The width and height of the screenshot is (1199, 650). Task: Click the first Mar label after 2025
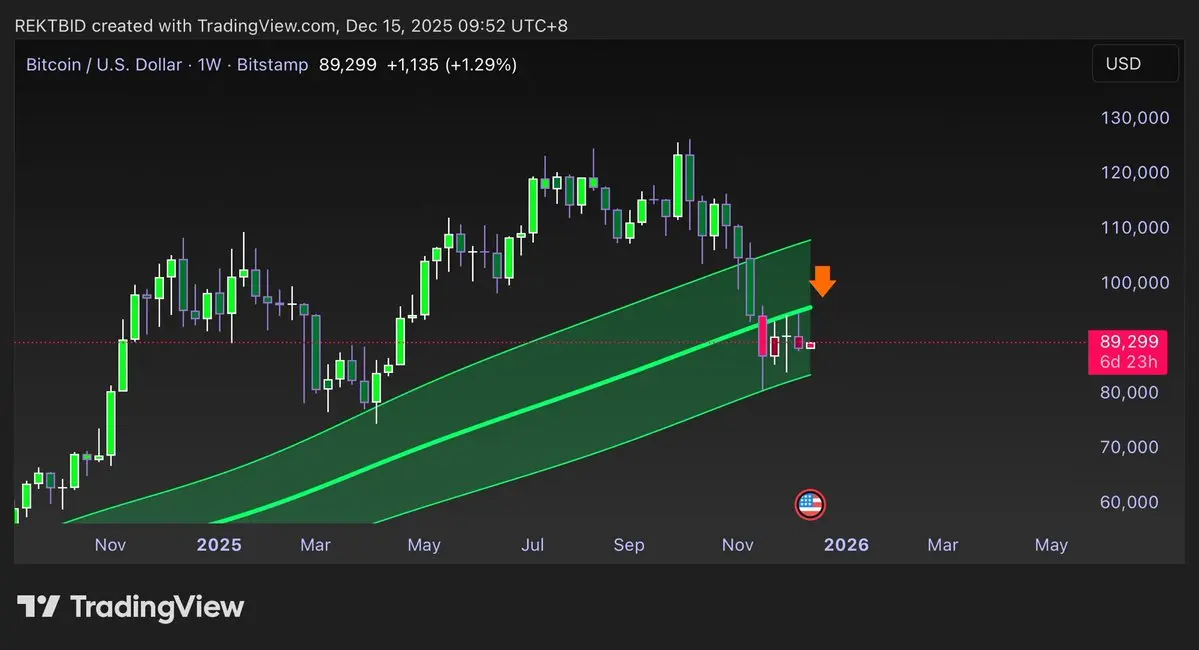(315, 544)
